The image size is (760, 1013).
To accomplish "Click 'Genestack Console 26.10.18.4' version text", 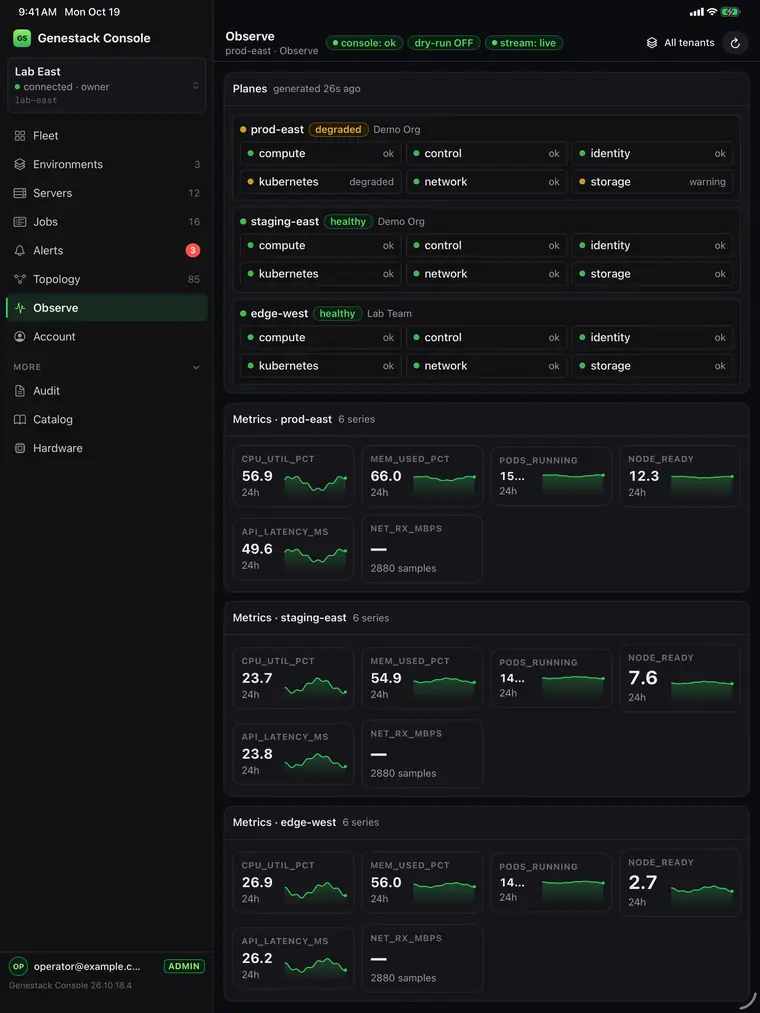I will click(70, 986).
